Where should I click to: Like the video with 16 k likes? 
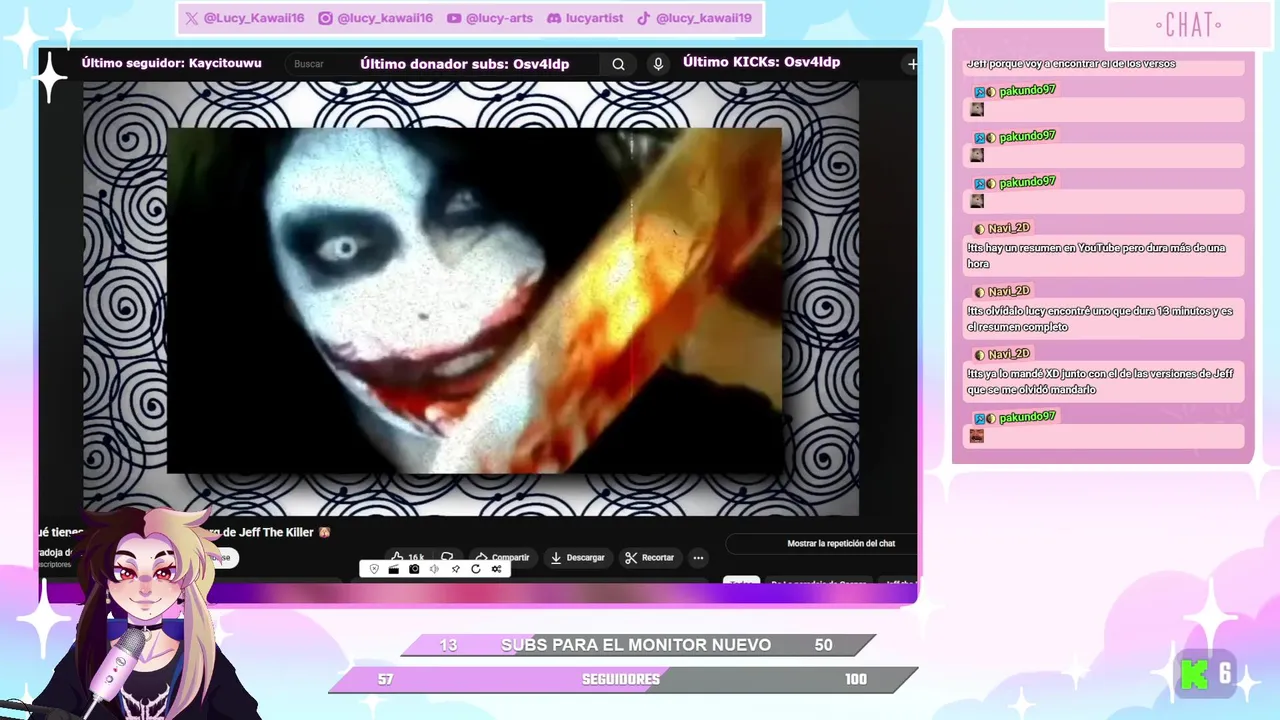coord(408,557)
